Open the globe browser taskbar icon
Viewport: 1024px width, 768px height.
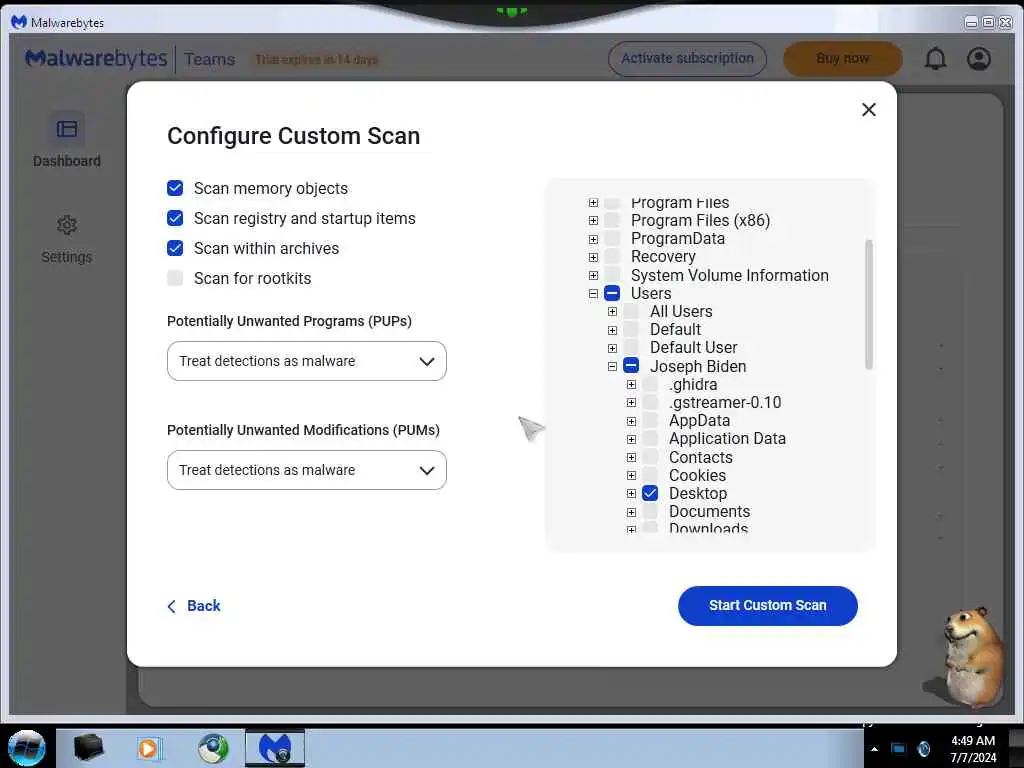pos(213,748)
